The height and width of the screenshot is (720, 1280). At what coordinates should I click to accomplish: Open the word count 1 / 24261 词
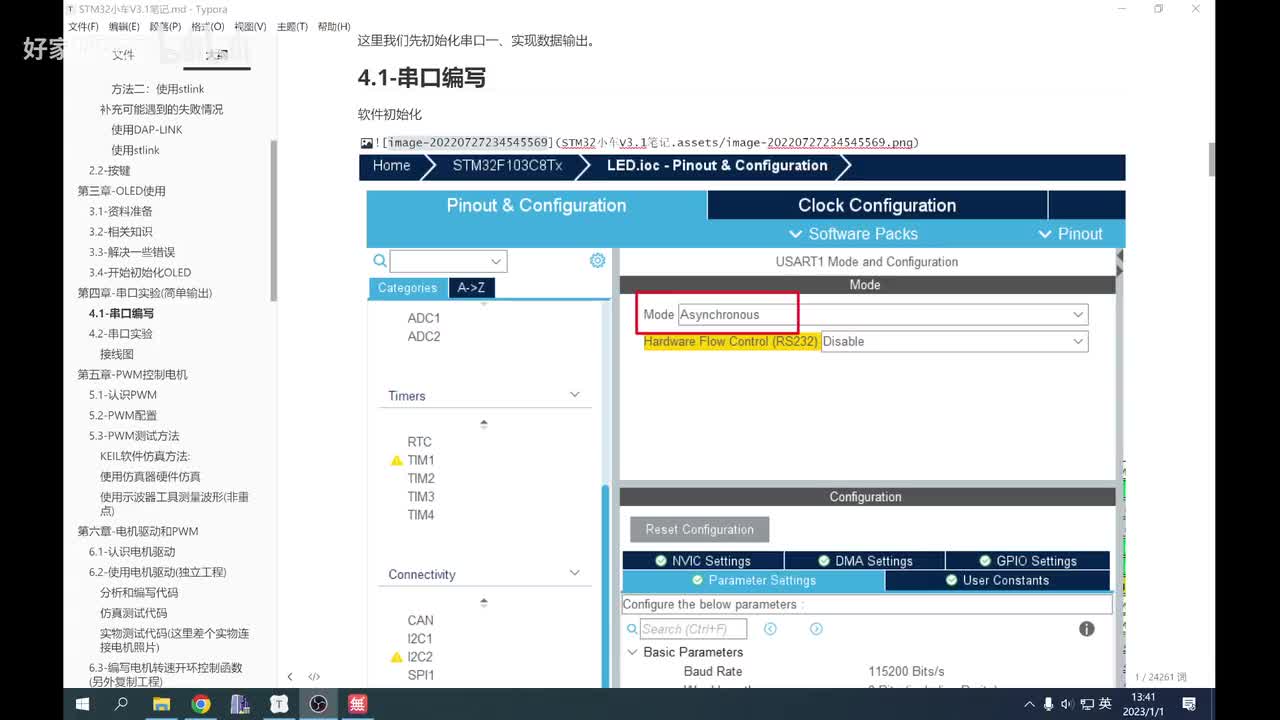tap(1161, 677)
